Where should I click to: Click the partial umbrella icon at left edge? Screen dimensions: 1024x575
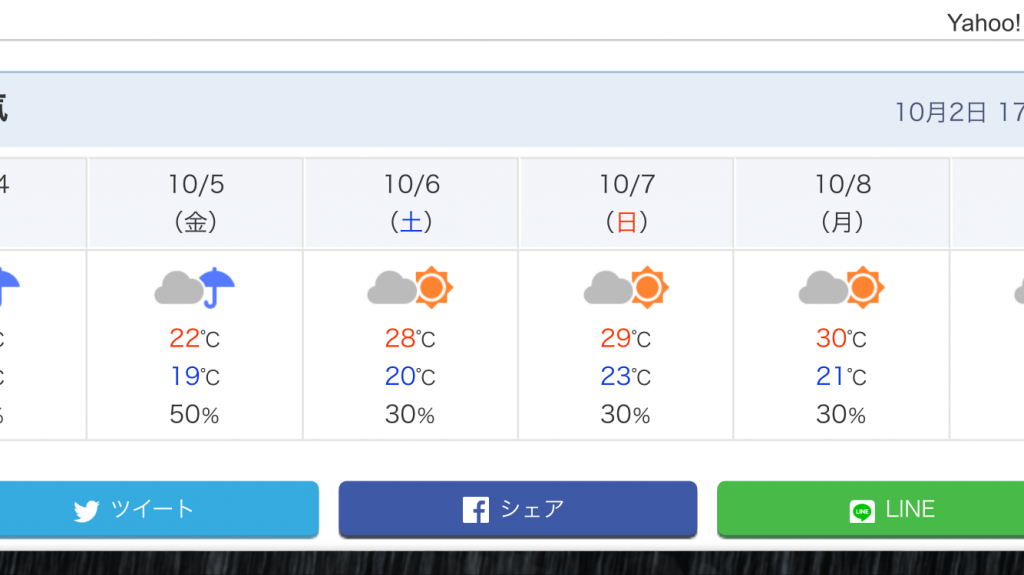click(x=9, y=288)
